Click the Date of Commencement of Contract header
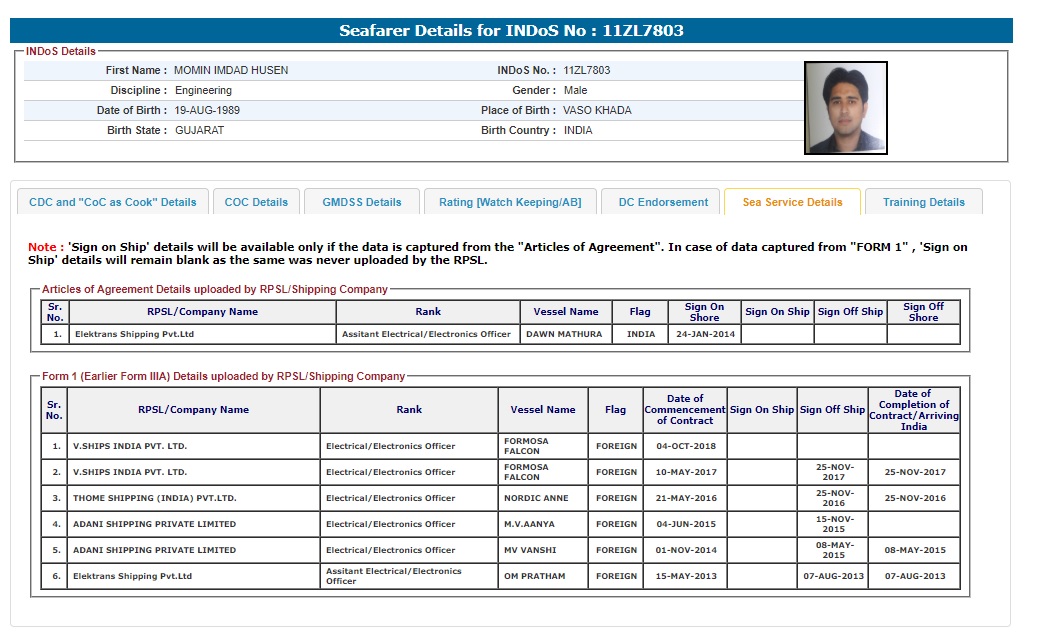The height and width of the screenshot is (632, 1053). [685, 410]
